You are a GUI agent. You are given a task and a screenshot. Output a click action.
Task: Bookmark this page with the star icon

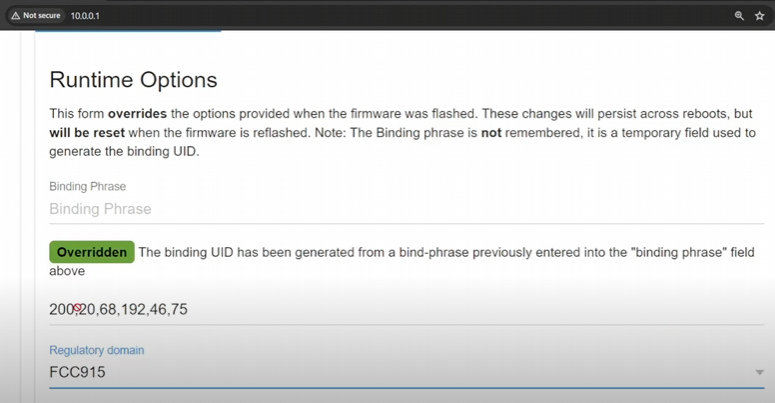point(760,16)
